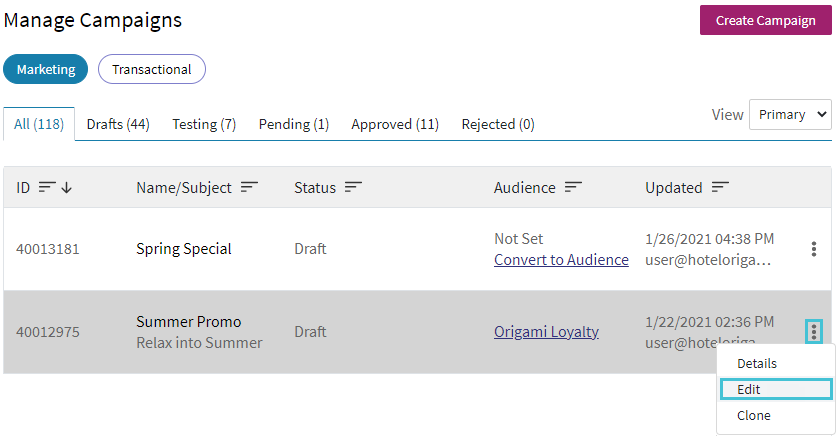Open the Approved (11) tab
836x439 pixels.
pos(395,124)
